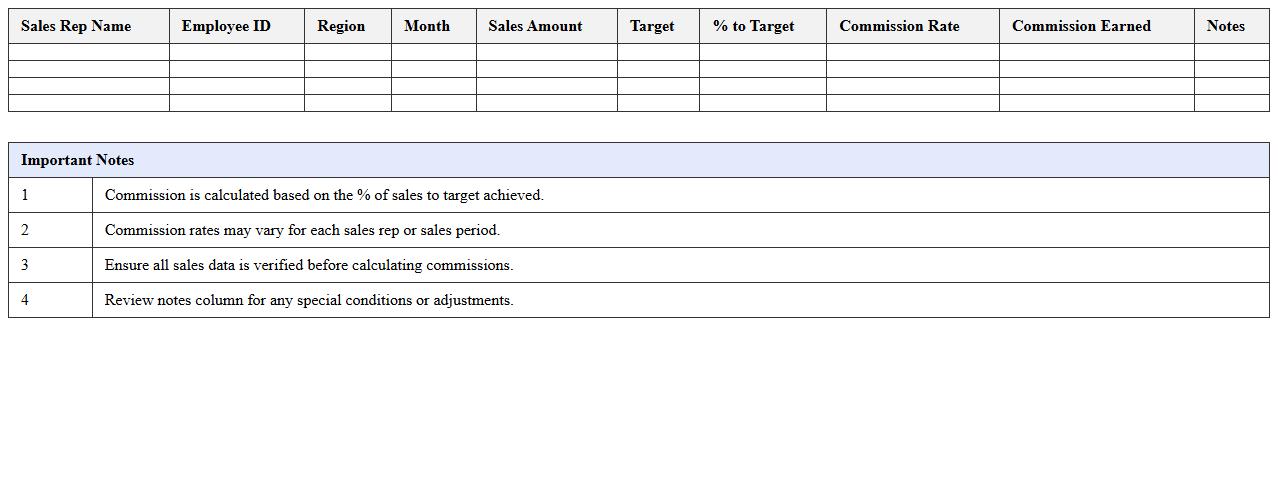The image size is (1278, 501).
Task: Click the first empty cell under Sales Rep Name
Action: pyautogui.click(x=89, y=52)
